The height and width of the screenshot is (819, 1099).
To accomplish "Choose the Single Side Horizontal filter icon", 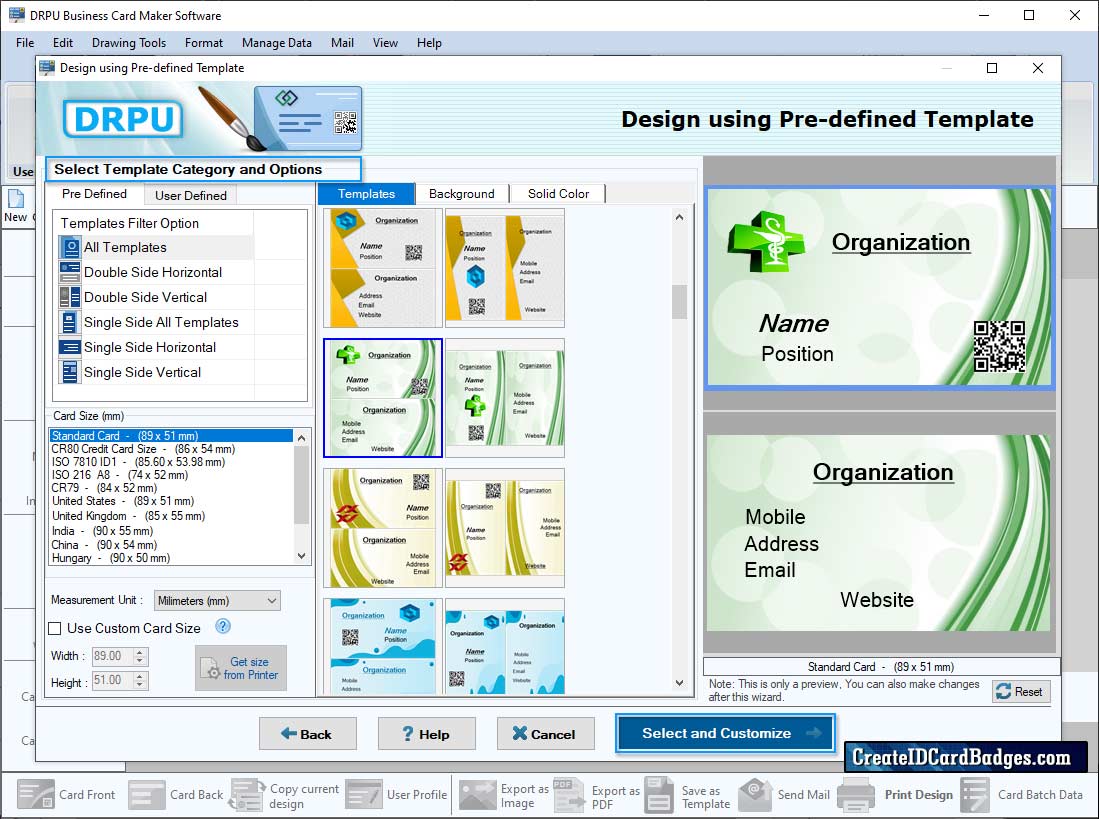I will click(x=70, y=347).
